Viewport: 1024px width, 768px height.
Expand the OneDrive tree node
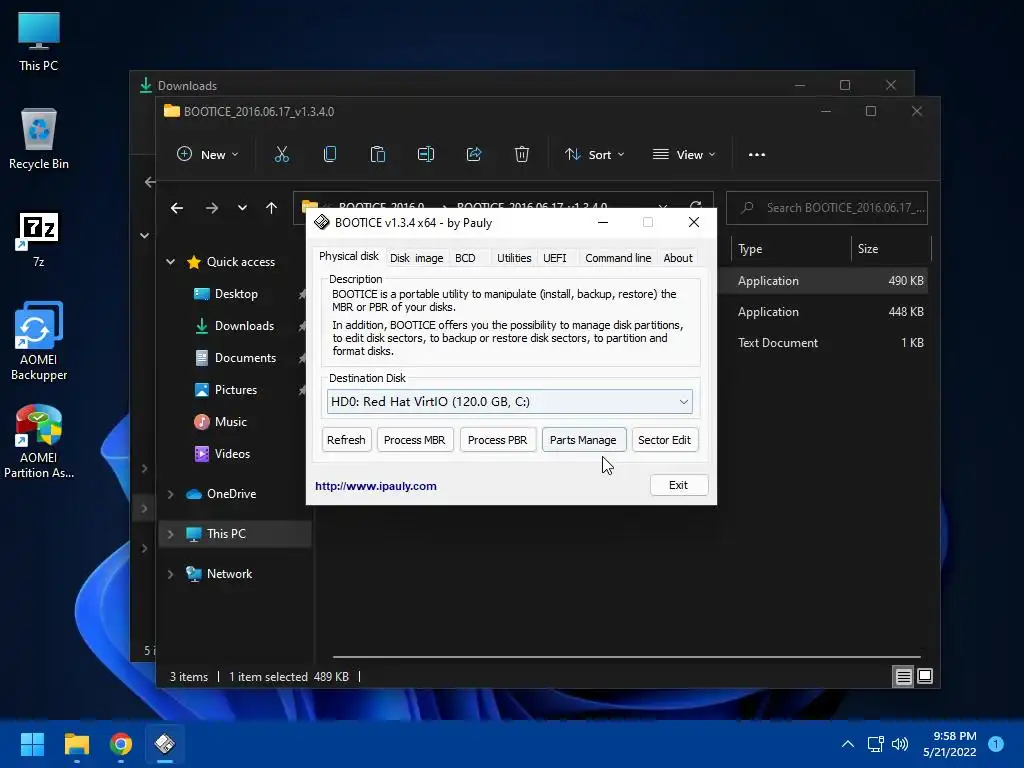pyautogui.click(x=170, y=494)
